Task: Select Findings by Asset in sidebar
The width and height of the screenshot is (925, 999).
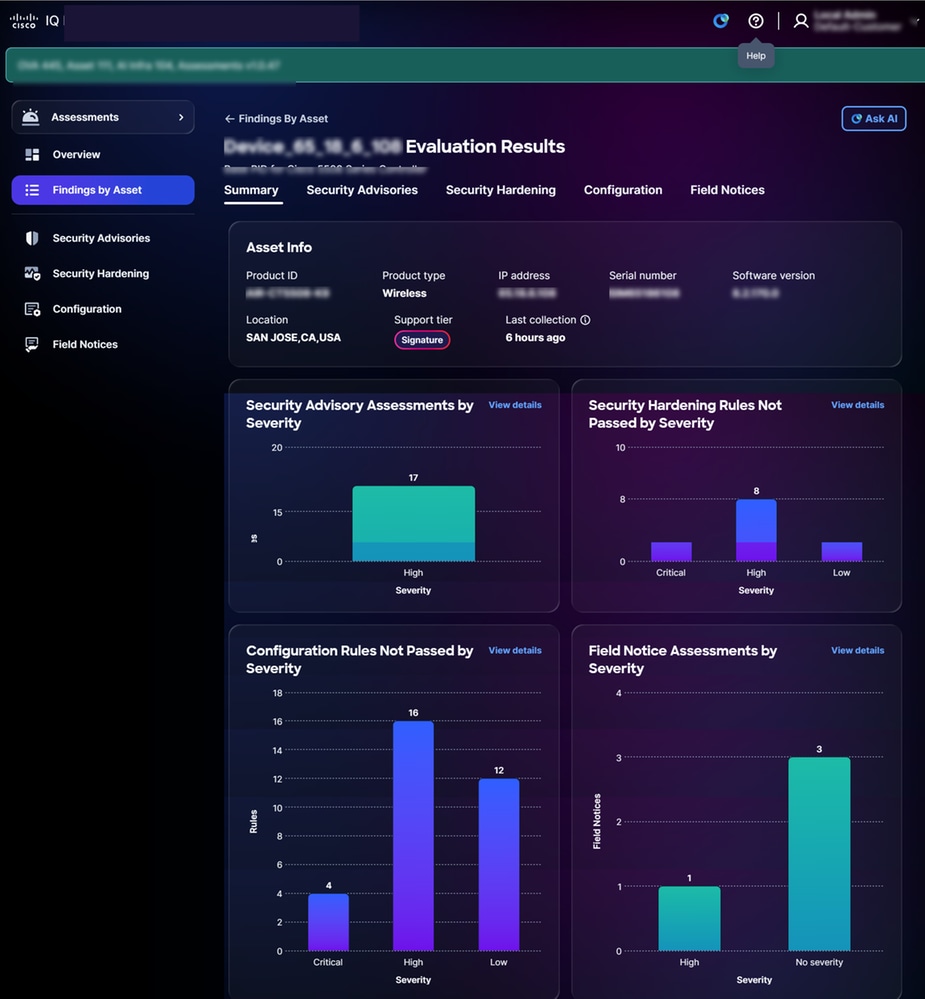Action: 103,190
